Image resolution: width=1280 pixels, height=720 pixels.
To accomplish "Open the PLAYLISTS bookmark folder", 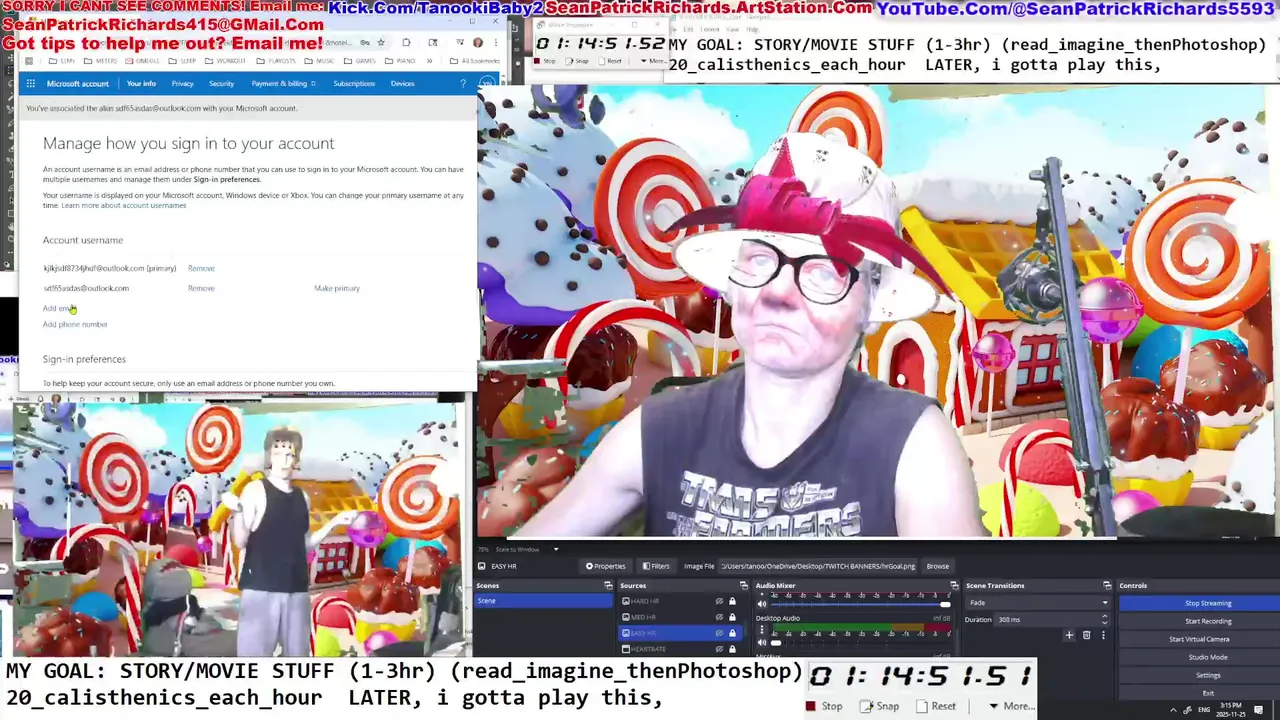I will (276, 61).
